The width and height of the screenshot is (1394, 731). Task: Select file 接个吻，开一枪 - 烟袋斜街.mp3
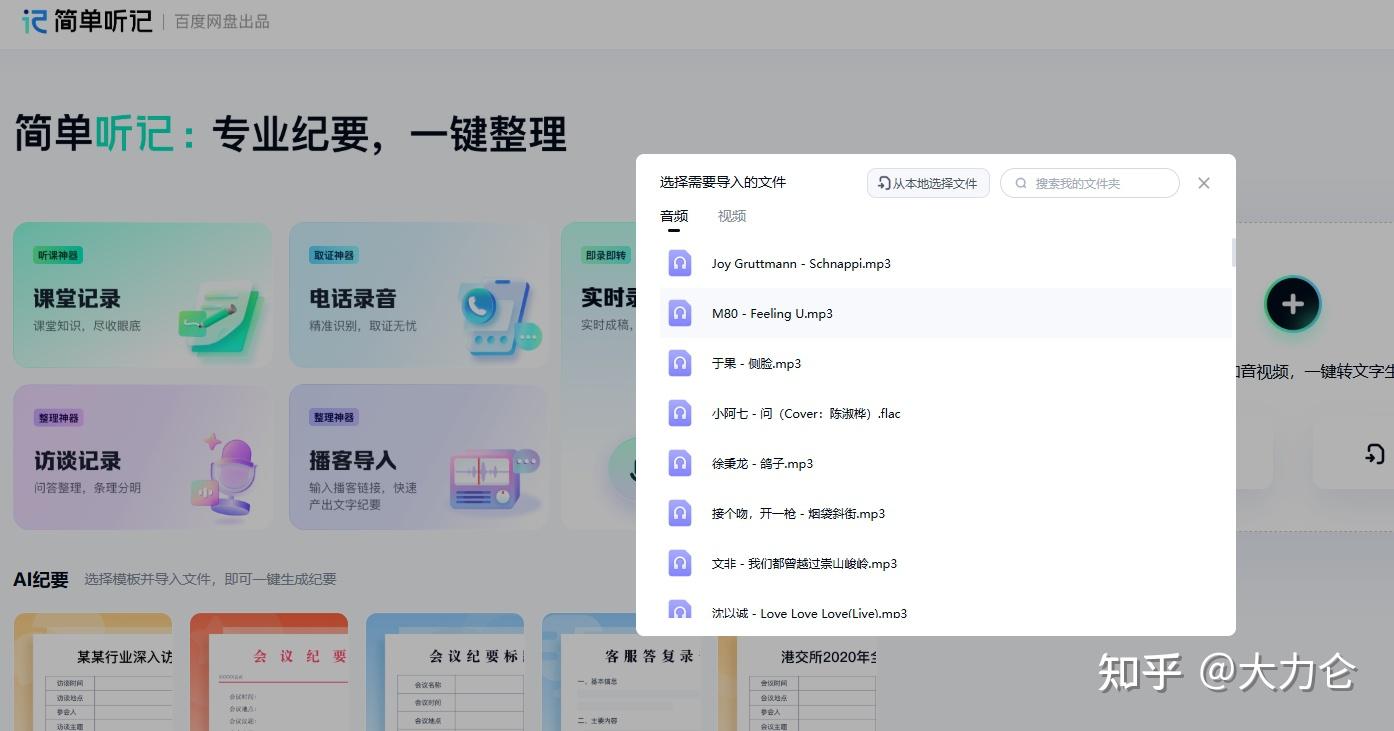[946, 513]
